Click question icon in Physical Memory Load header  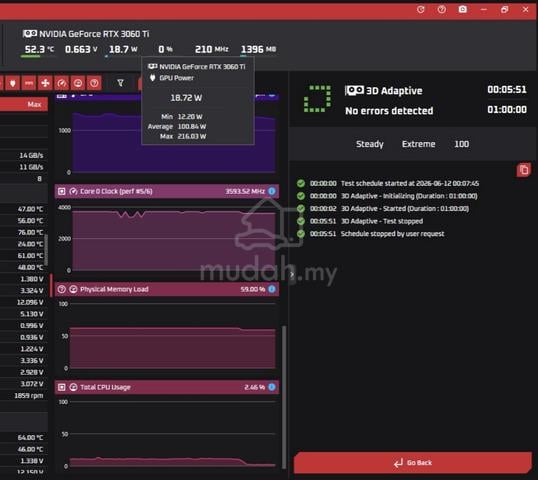click(61, 289)
